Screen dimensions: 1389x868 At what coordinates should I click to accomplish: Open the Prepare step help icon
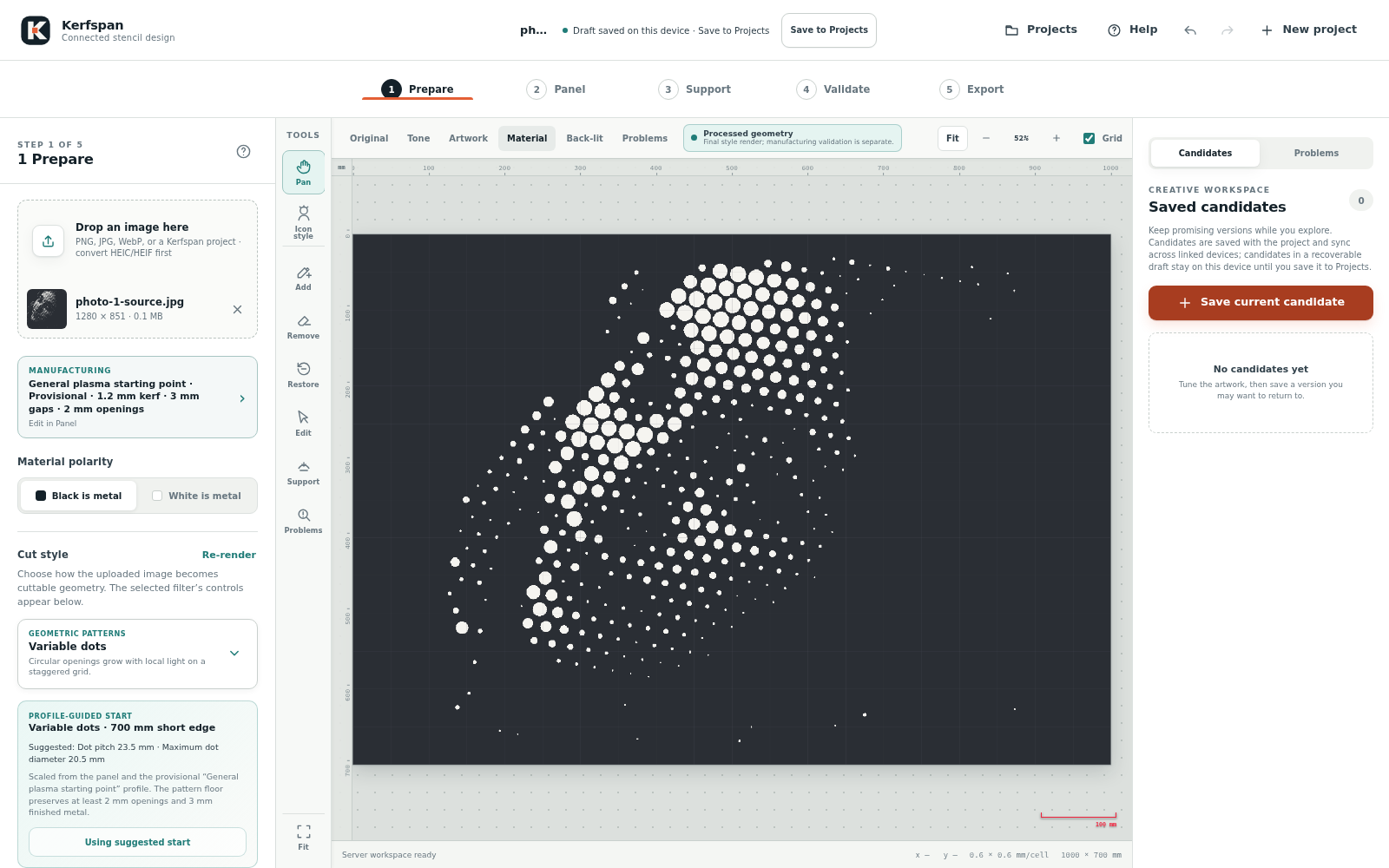[244, 152]
